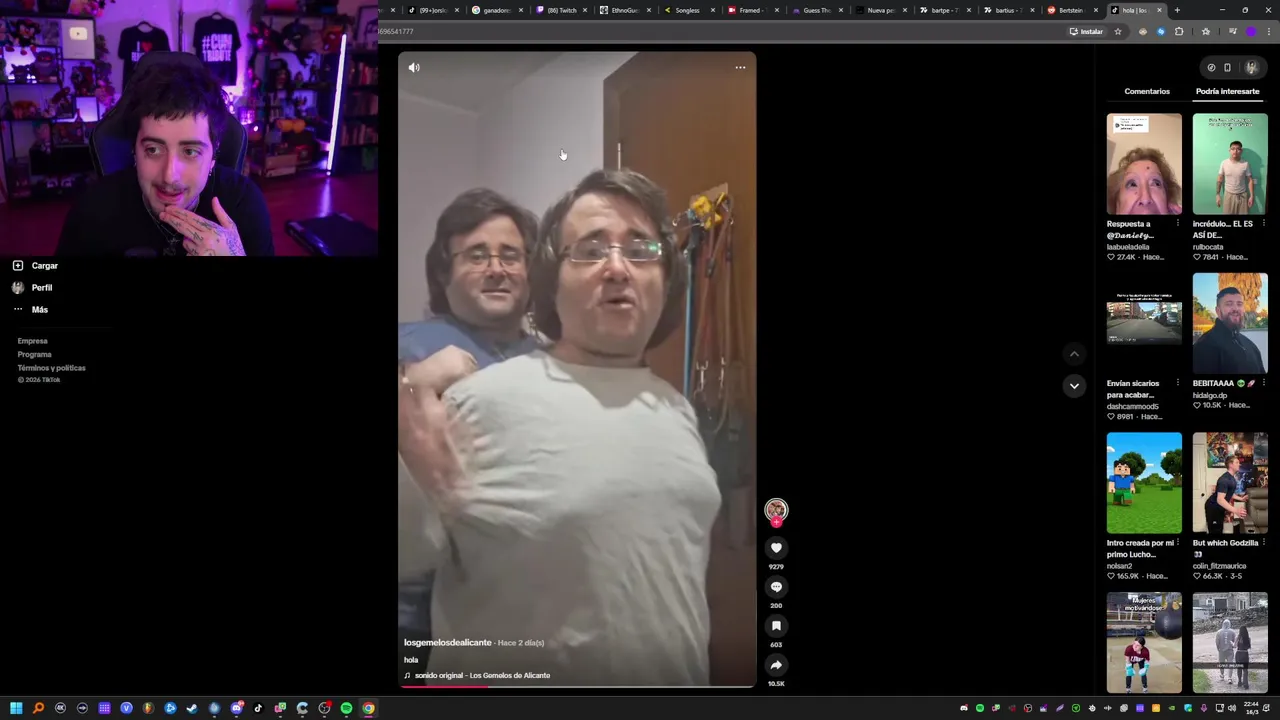1280x720 pixels.
Task: Click the video progress bar
Action: tap(576, 686)
